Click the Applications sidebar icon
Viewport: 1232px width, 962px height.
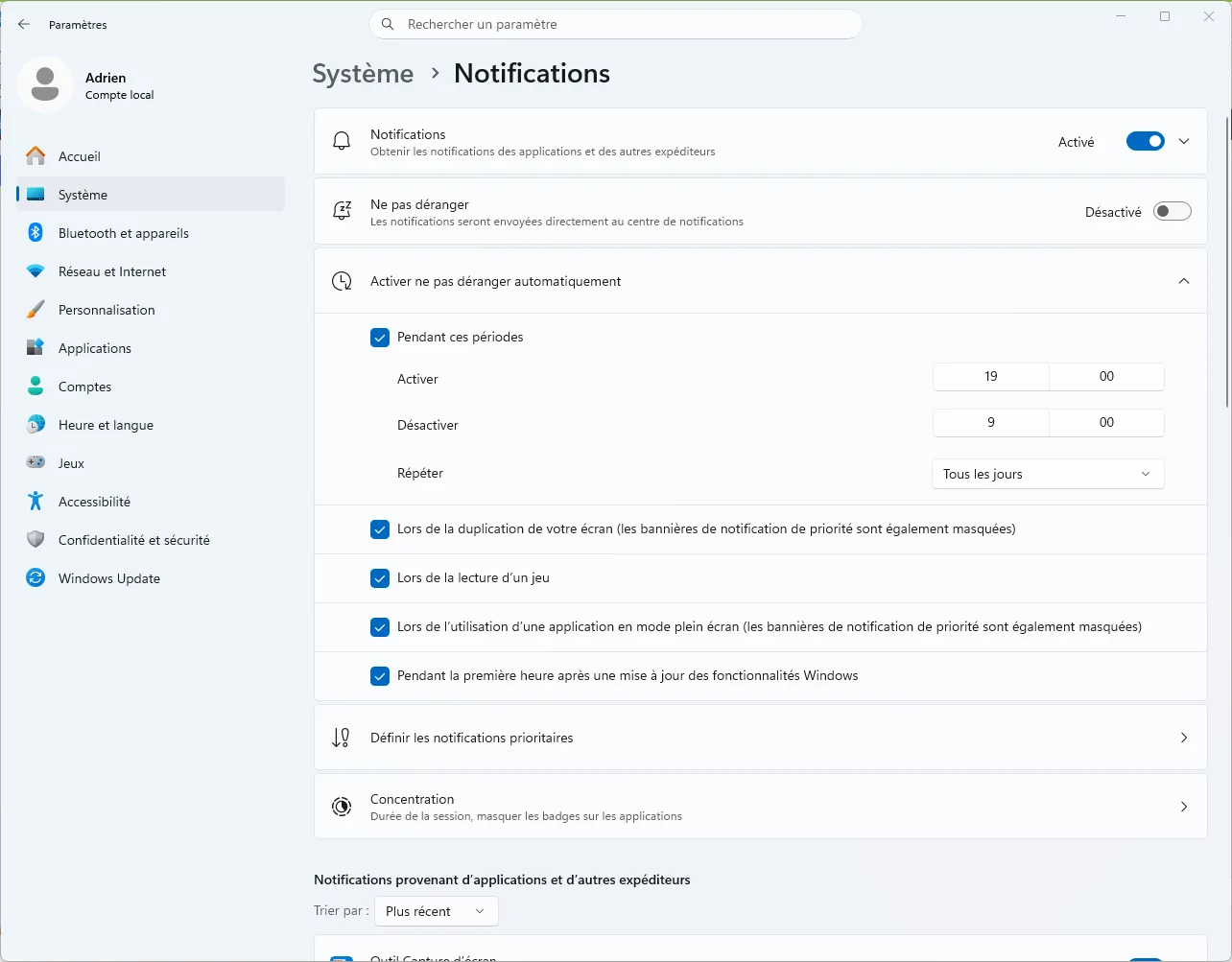click(36, 347)
